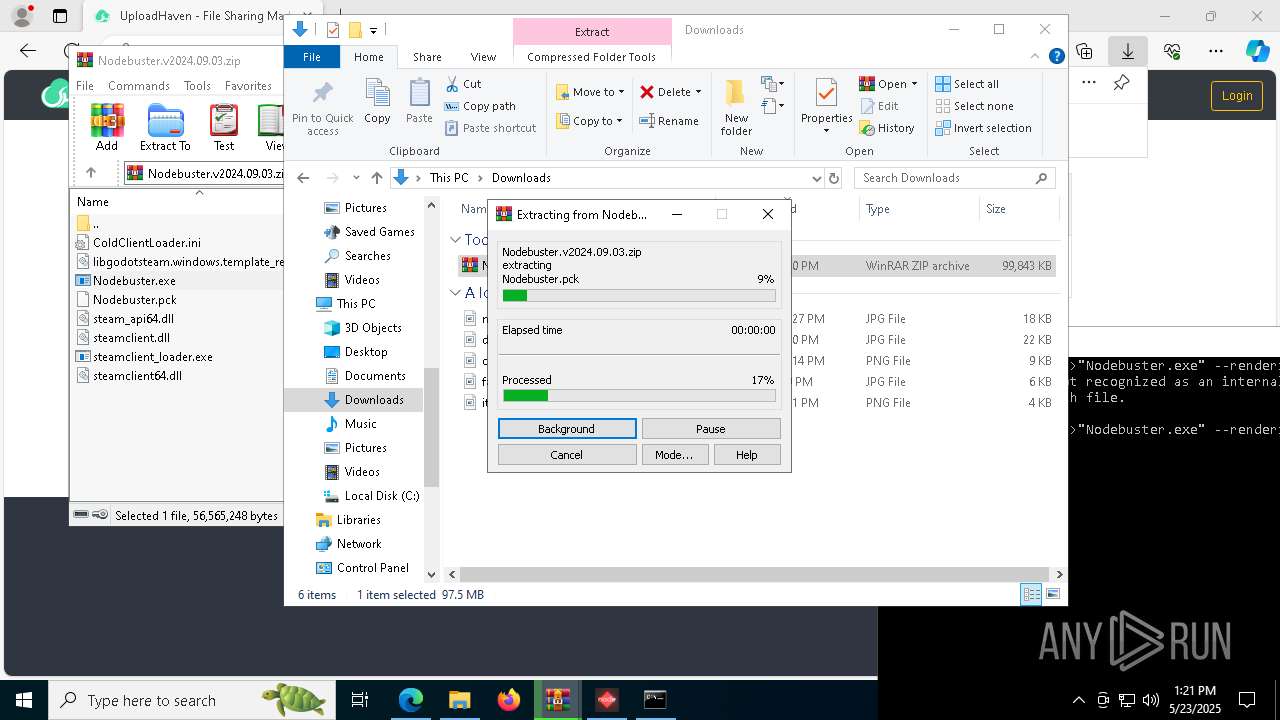Image resolution: width=1280 pixels, height=720 pixels.
Task: Click the Windows taskbar search box
Action: click(190, 700)
